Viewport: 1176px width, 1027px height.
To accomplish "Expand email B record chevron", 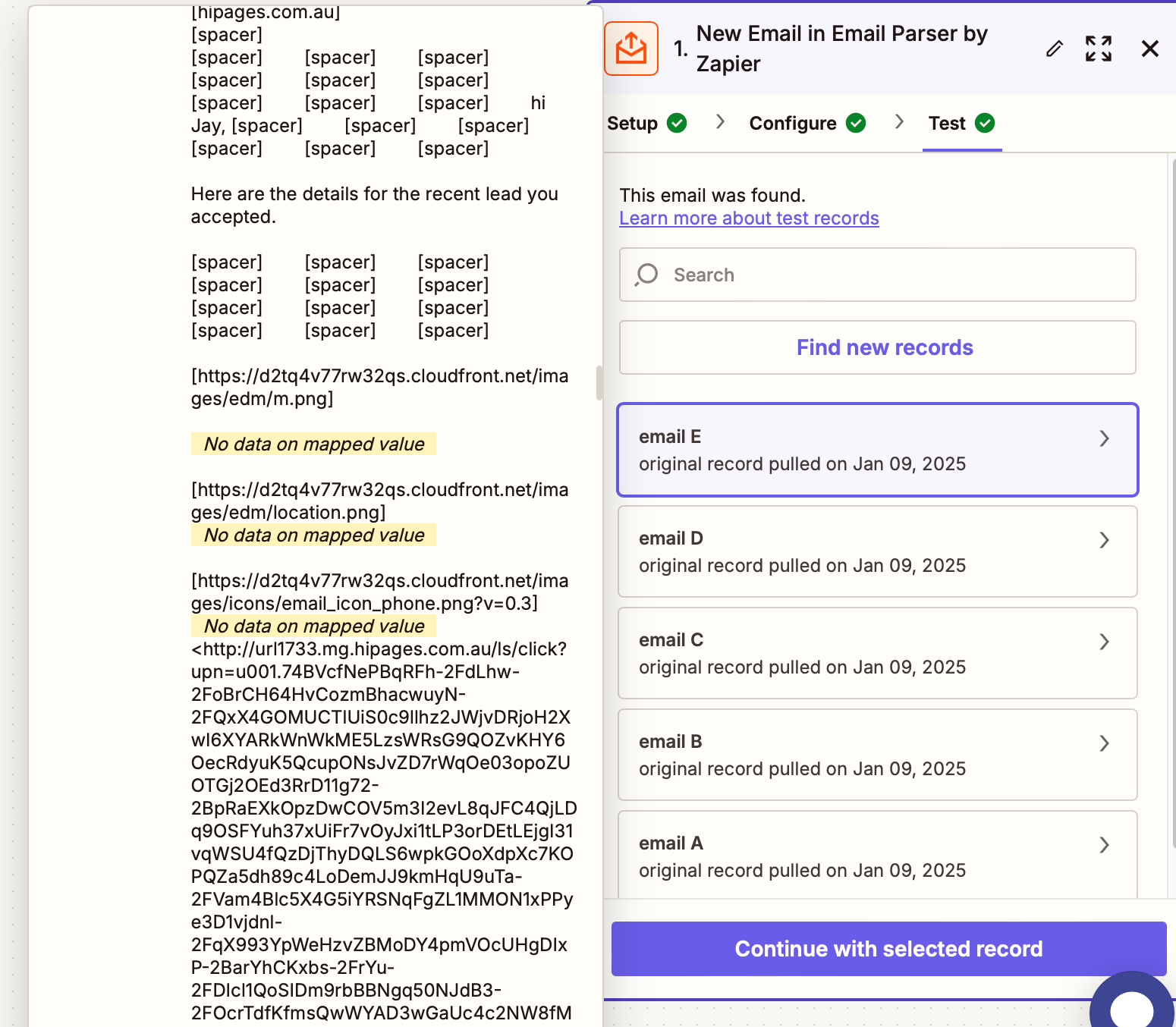I will pos(1105,743).
